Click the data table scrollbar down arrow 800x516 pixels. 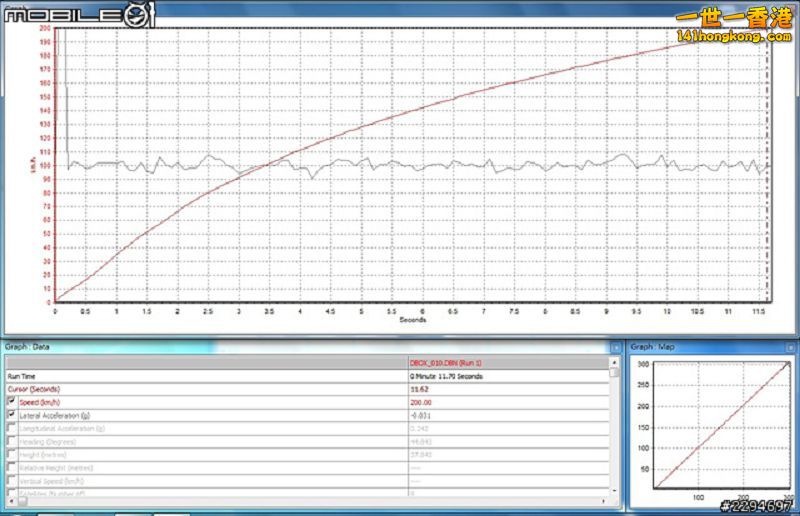click(614, 489)
